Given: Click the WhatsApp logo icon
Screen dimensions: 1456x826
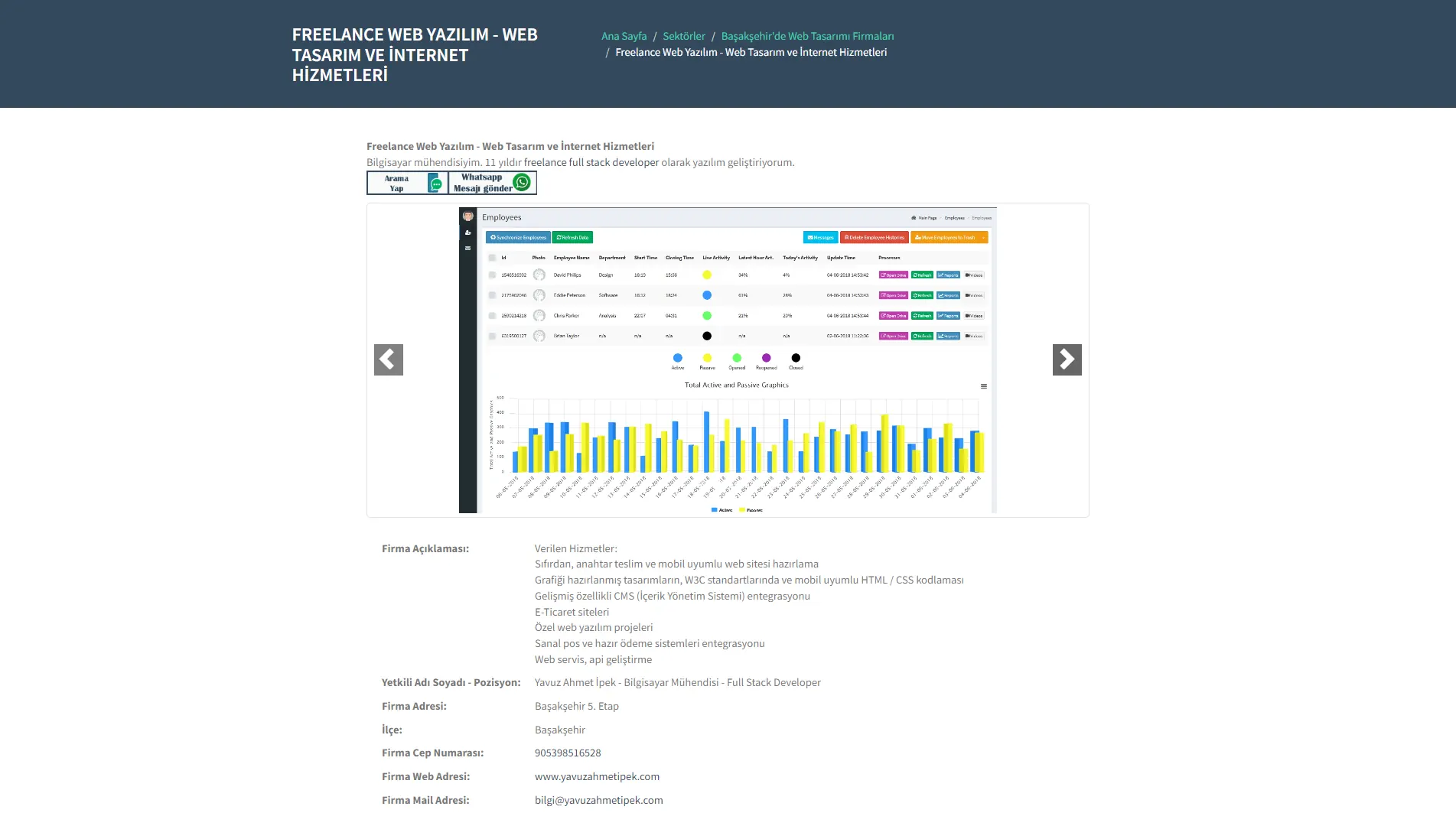Looking at the screenshot, I should pos(522,182).
